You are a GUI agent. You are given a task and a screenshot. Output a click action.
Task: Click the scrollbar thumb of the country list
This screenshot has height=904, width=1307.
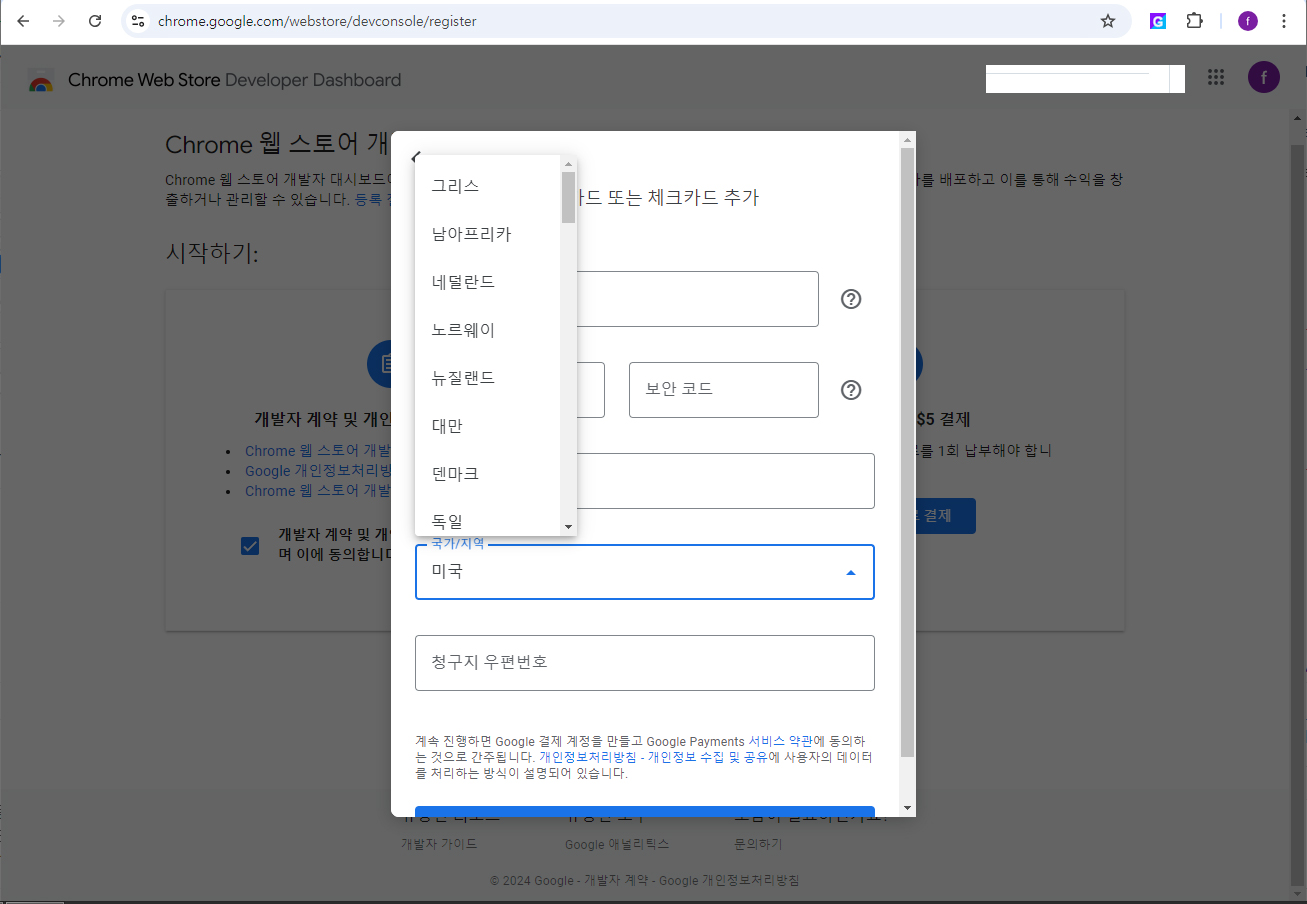click(x=568, y=197)
